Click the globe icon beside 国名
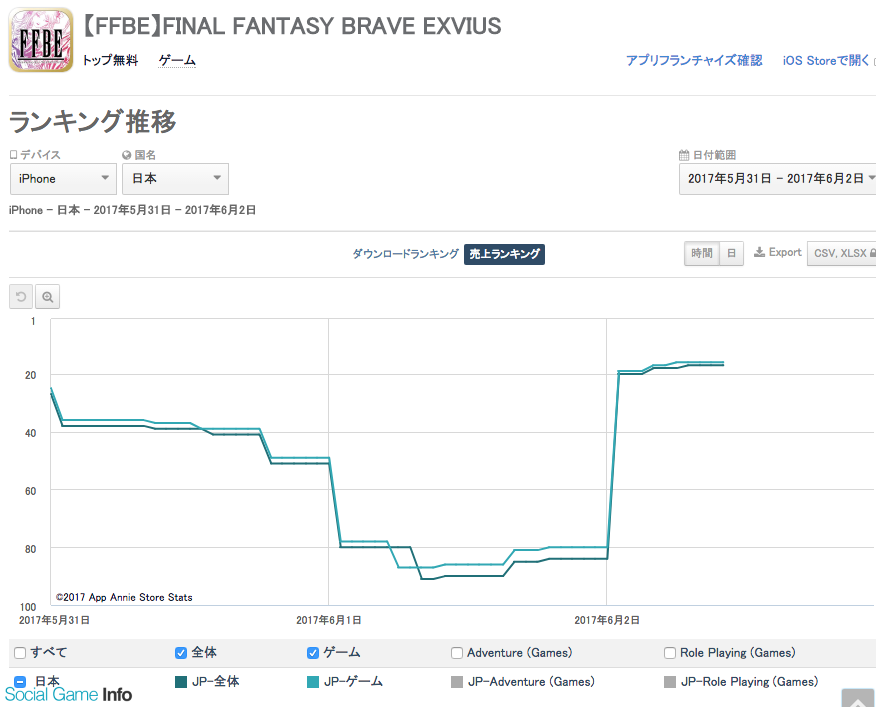Viewport: 876px width, 707px height. (127, 155)
